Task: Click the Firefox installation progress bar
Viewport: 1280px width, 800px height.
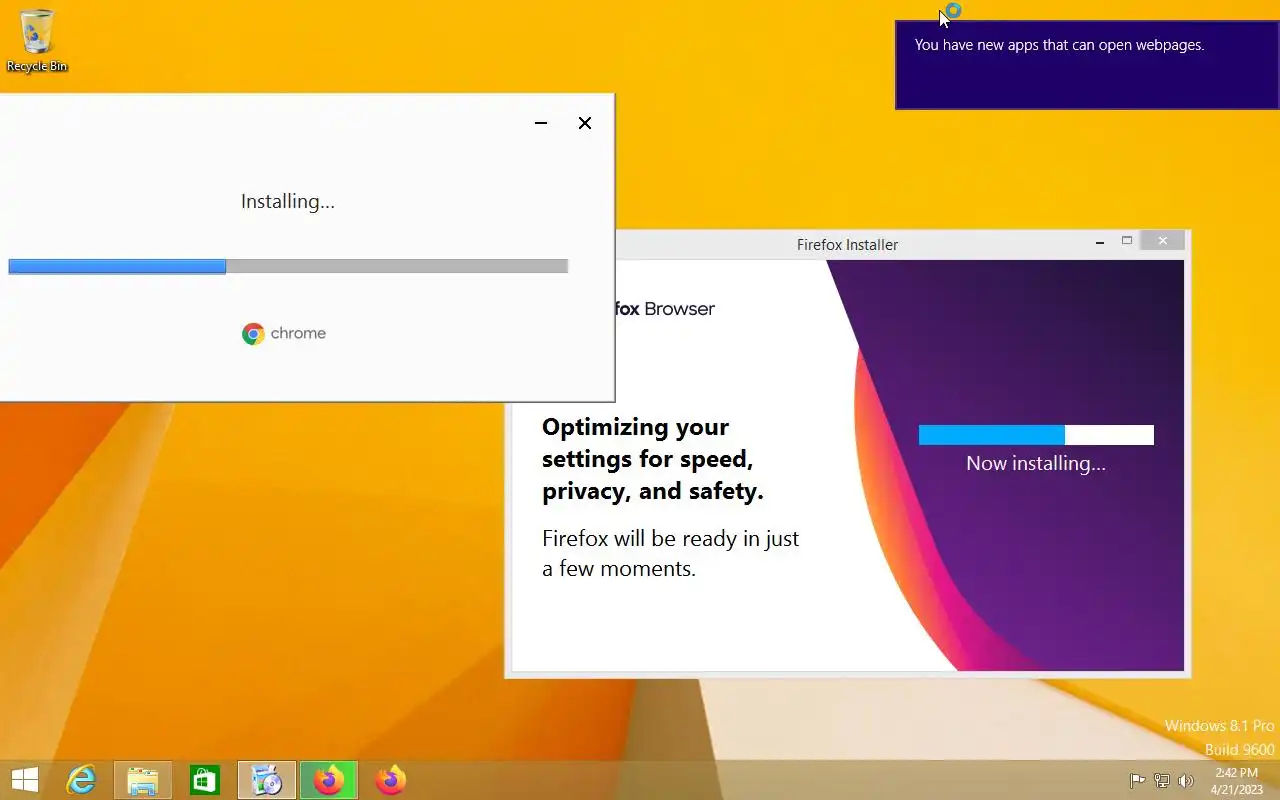Action: [1036, 435]
